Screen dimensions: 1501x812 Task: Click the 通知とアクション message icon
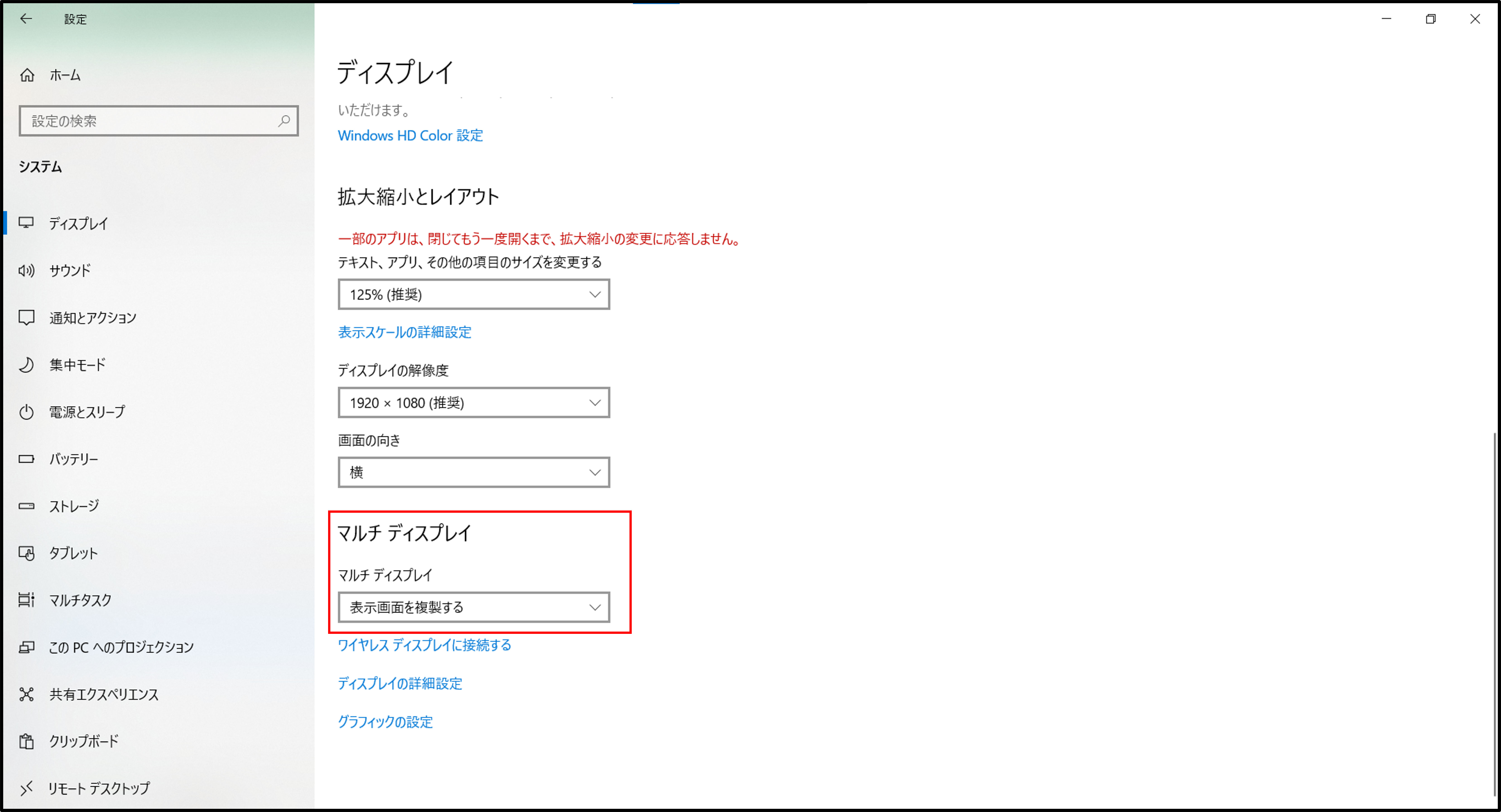click(26, 317)
